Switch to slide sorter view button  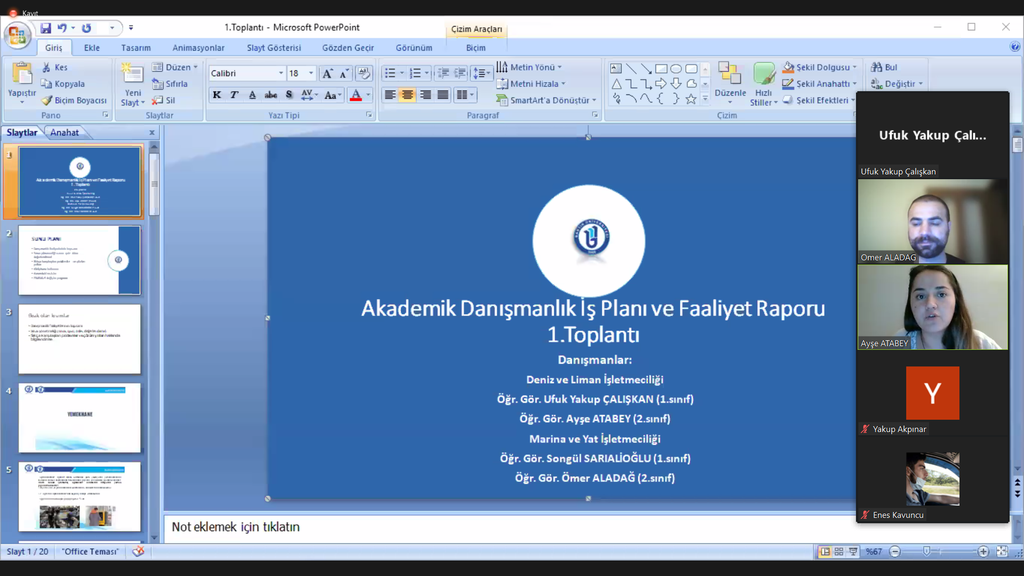839,552
